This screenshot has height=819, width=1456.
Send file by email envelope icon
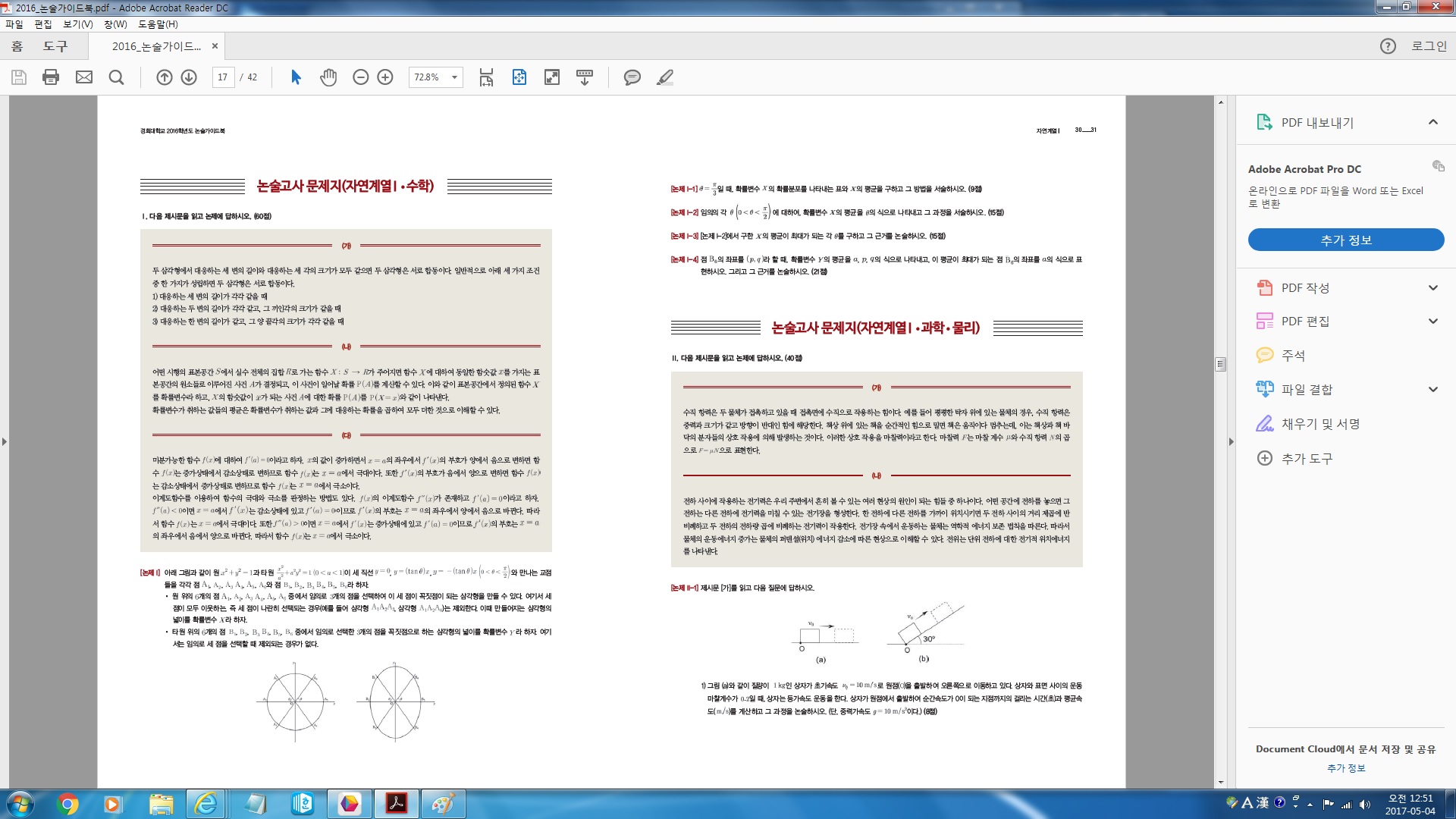[84, 77]
